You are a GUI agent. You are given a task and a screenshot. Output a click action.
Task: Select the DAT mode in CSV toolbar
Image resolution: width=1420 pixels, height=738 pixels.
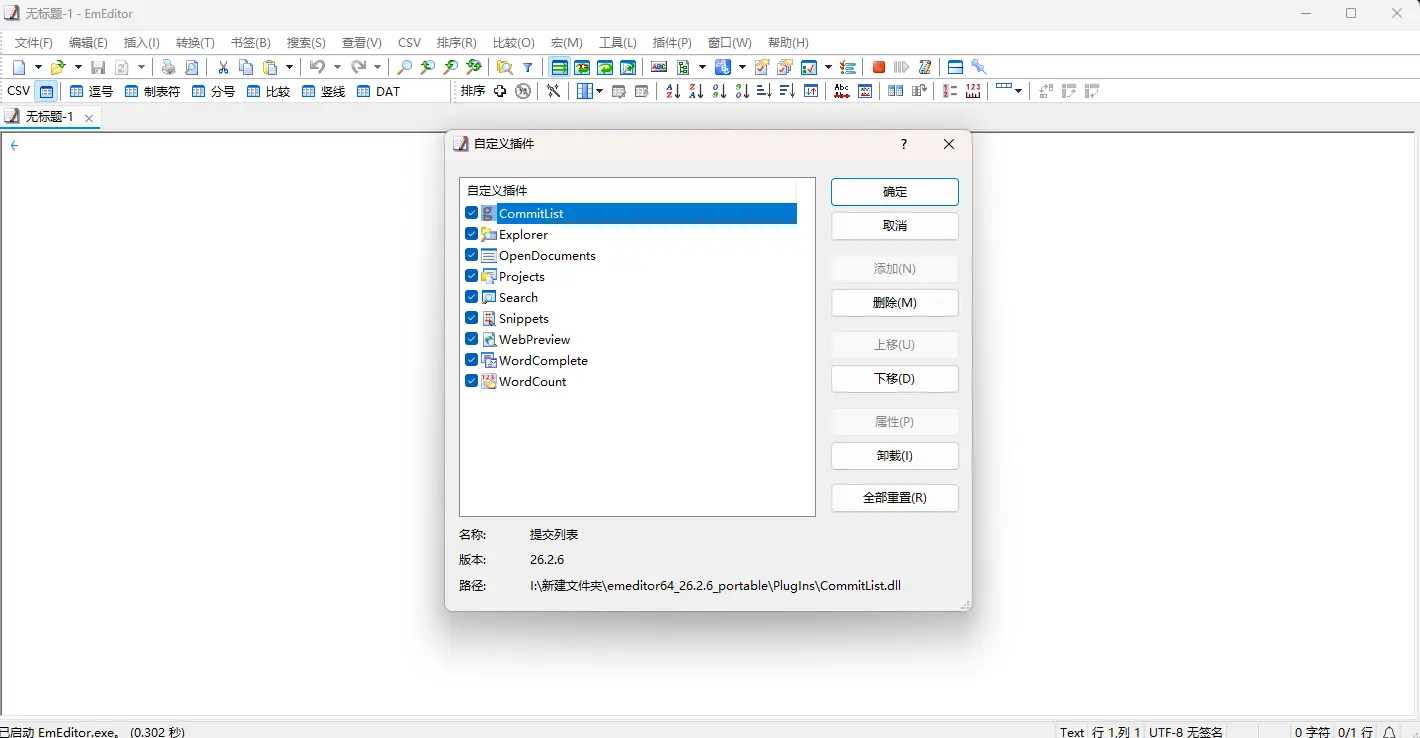(378, 91)
